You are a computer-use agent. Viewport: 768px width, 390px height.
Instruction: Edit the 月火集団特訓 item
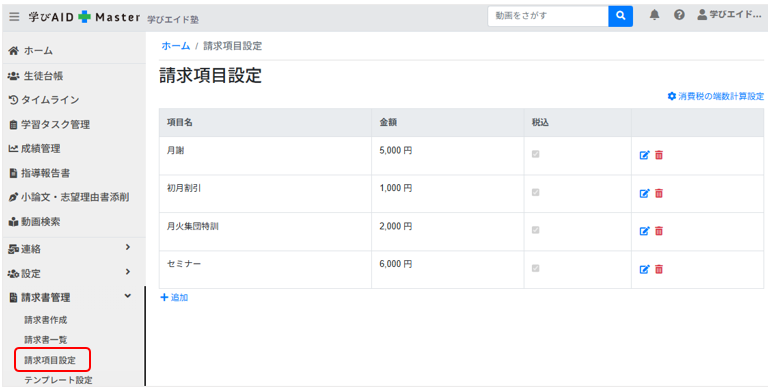[x=645, y=231]
